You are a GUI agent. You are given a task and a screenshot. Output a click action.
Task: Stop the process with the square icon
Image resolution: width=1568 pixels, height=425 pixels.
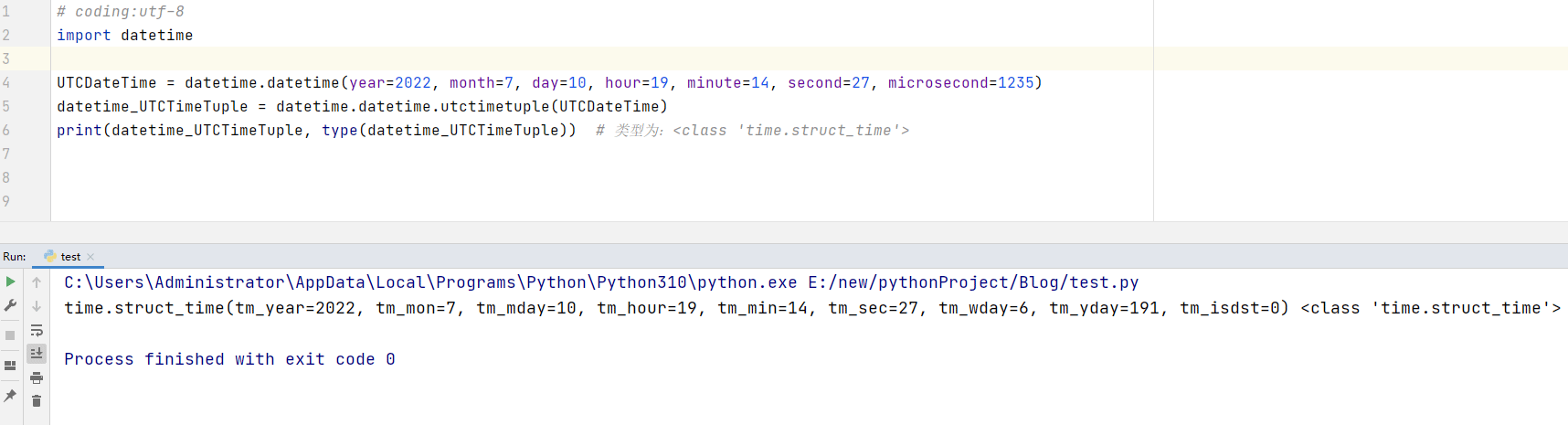(10, 335)
